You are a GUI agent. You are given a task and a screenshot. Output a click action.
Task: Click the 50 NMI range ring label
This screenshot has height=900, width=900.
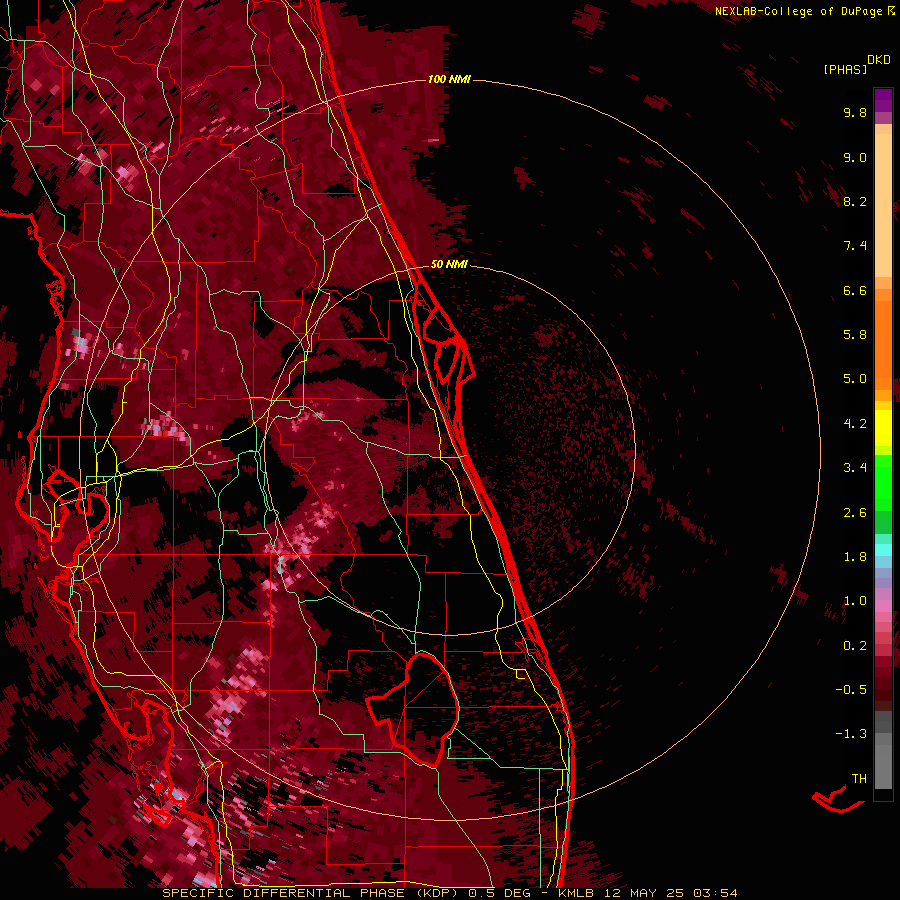tap(449, 264)
